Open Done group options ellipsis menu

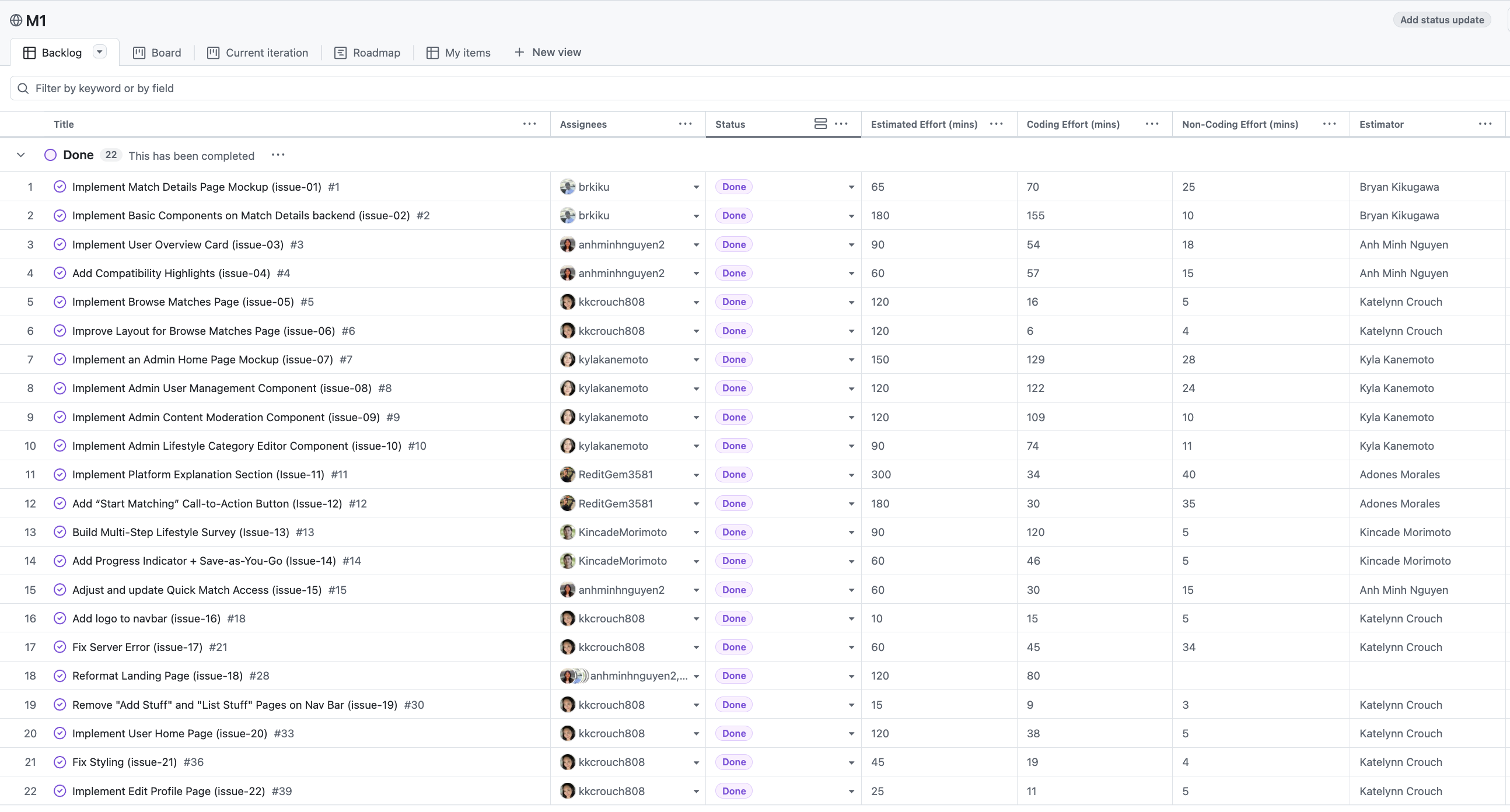coord(278,155)
